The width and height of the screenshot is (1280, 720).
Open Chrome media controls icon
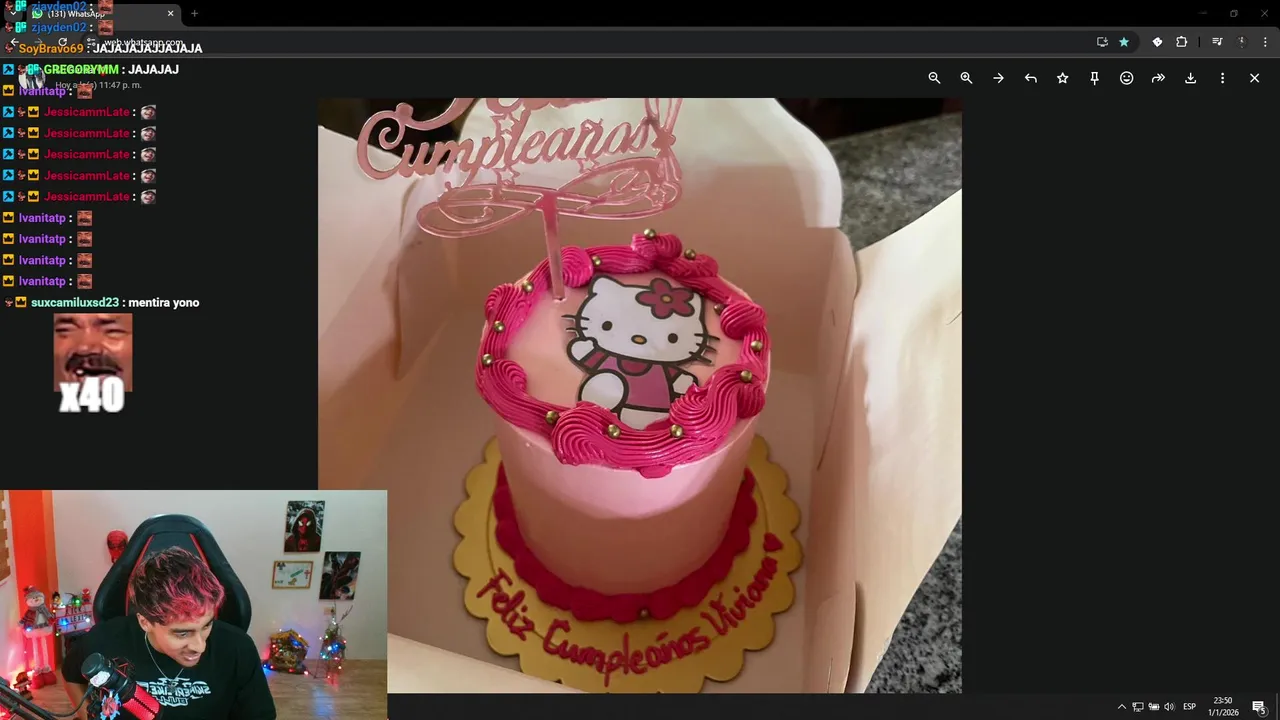point(1217,42)
